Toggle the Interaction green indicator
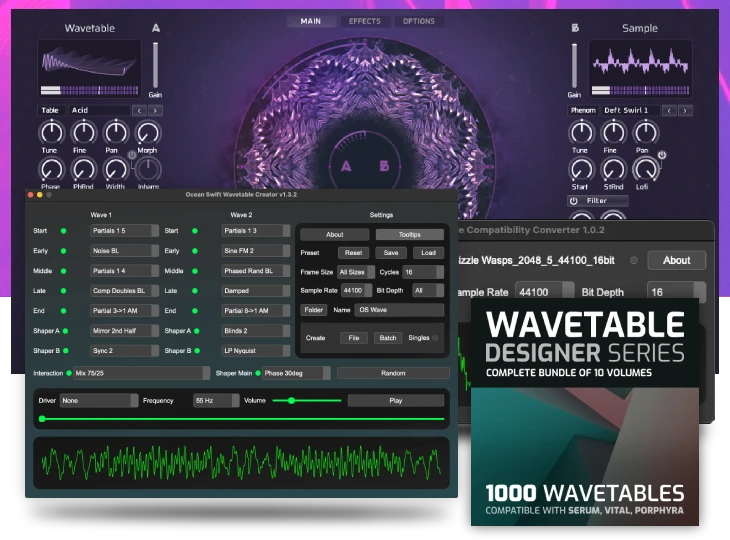Screen dimensions: 730x540 pos(69,373)
